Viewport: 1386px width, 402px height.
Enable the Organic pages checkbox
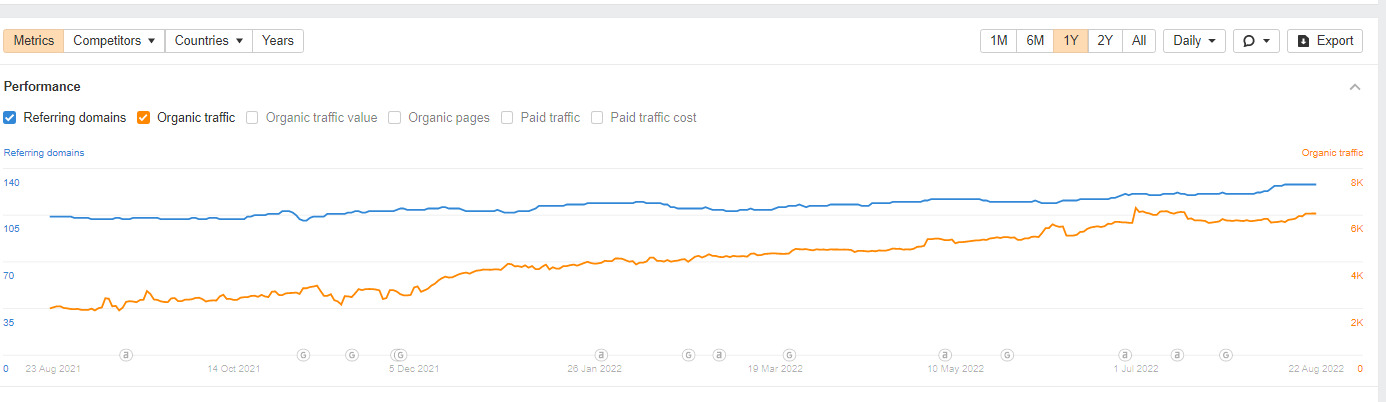pos(395,117)
